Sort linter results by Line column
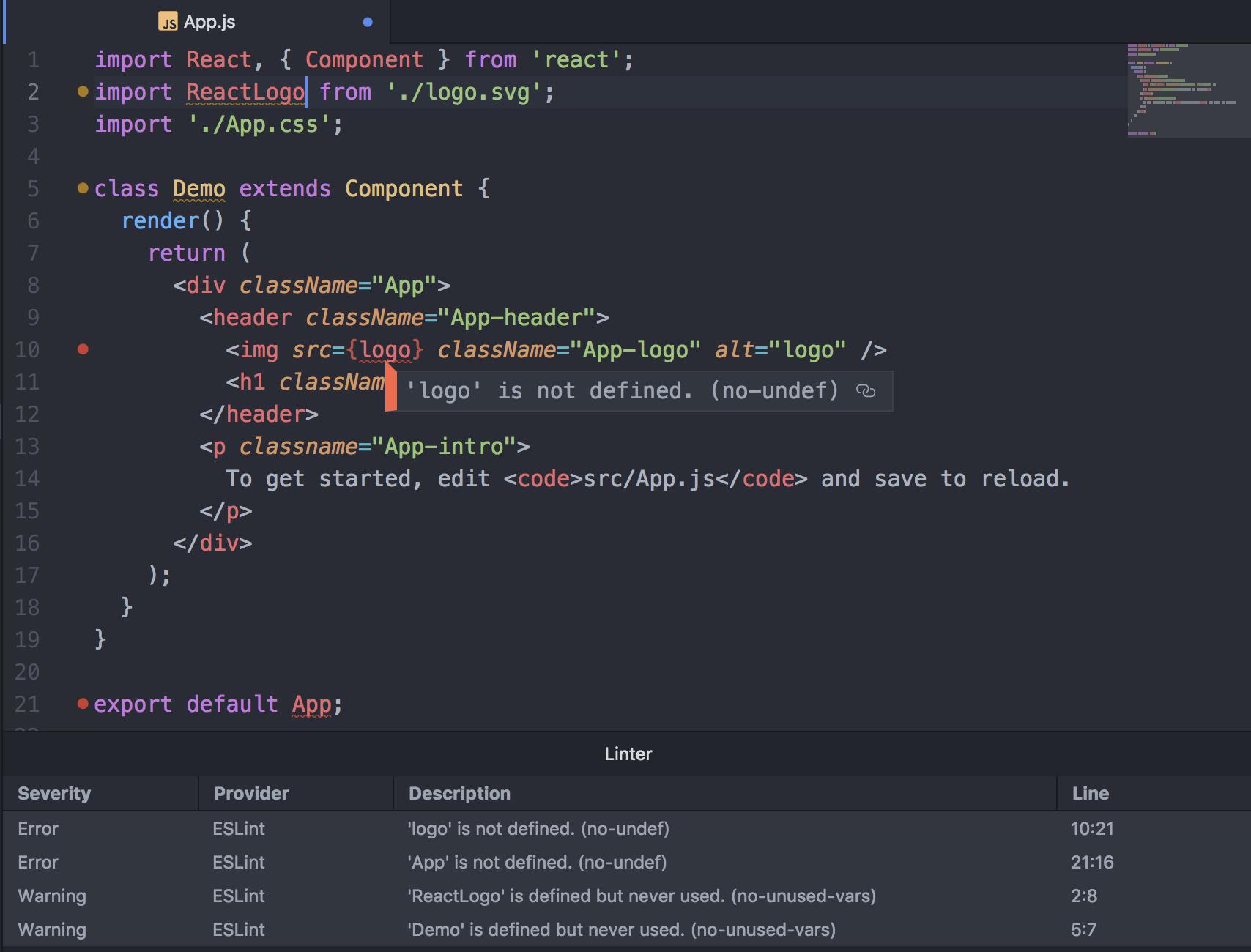1251x952 pixels. click(1090, 793)
